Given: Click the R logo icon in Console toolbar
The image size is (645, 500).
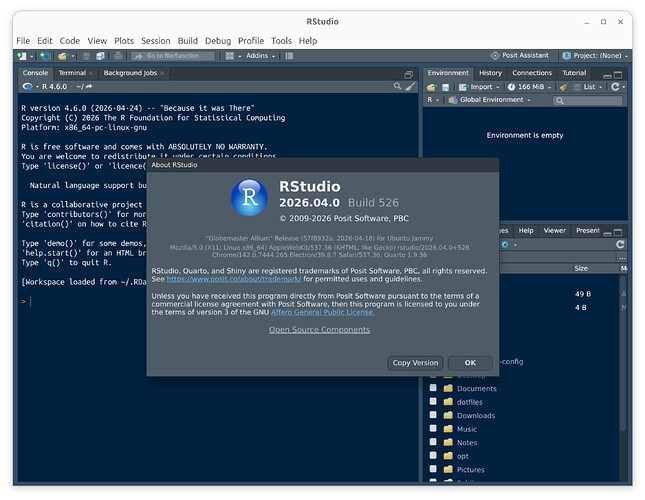Looking at the screenshot, I should point(28,86).
